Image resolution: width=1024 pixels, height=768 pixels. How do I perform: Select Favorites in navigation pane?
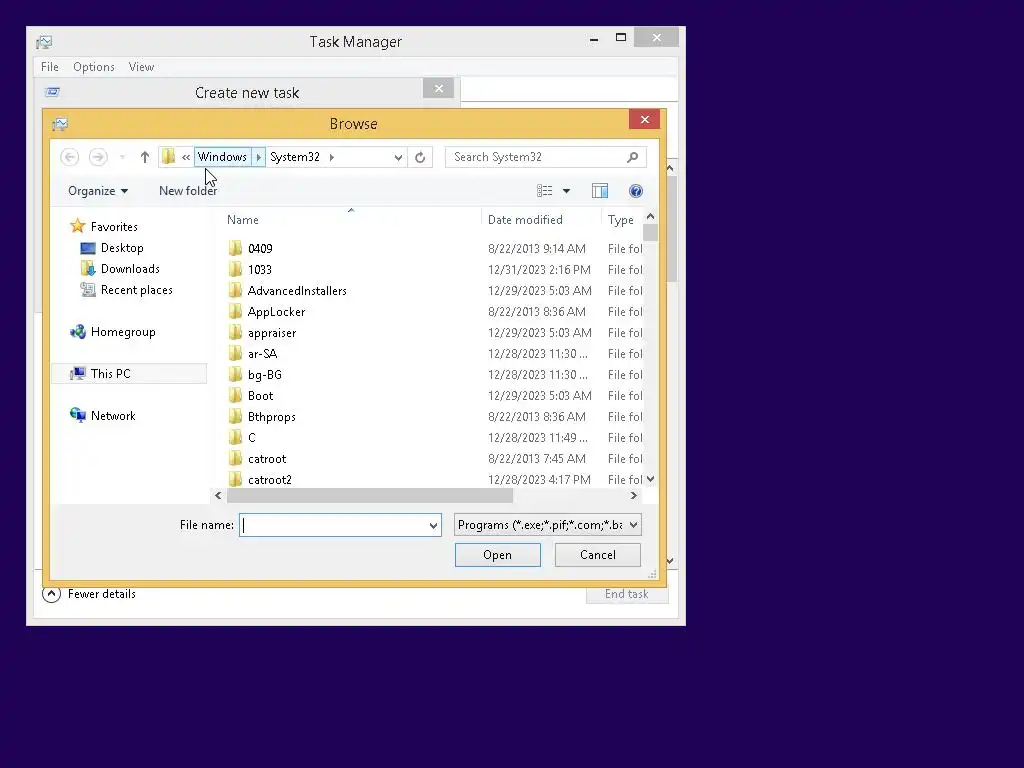click(114, 227)
